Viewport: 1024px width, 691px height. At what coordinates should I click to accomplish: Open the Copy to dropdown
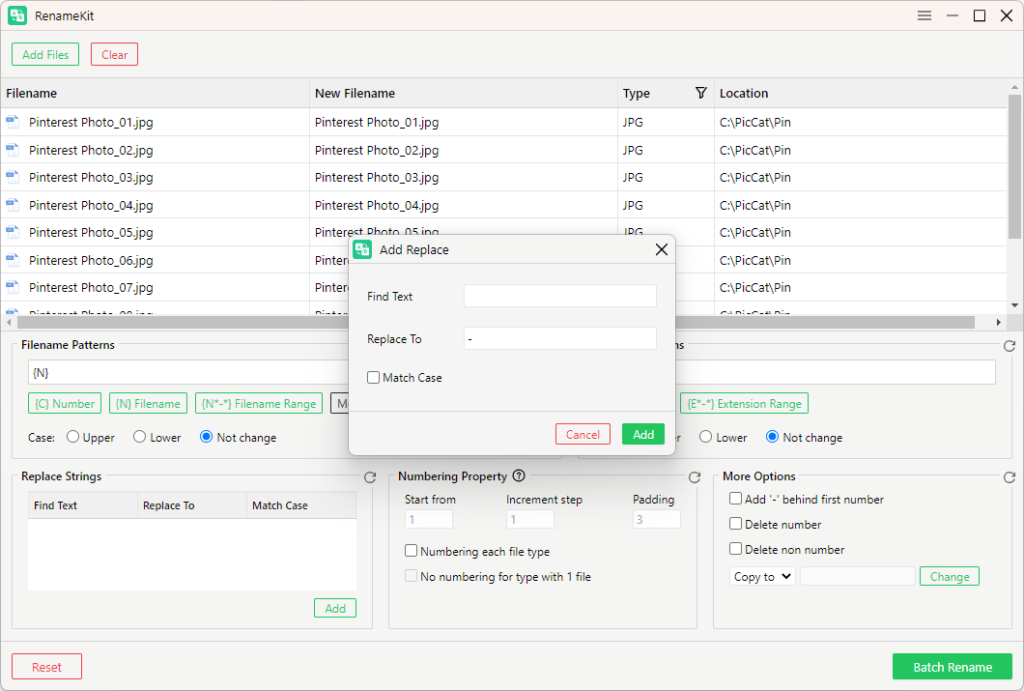[x=762, y=576]
